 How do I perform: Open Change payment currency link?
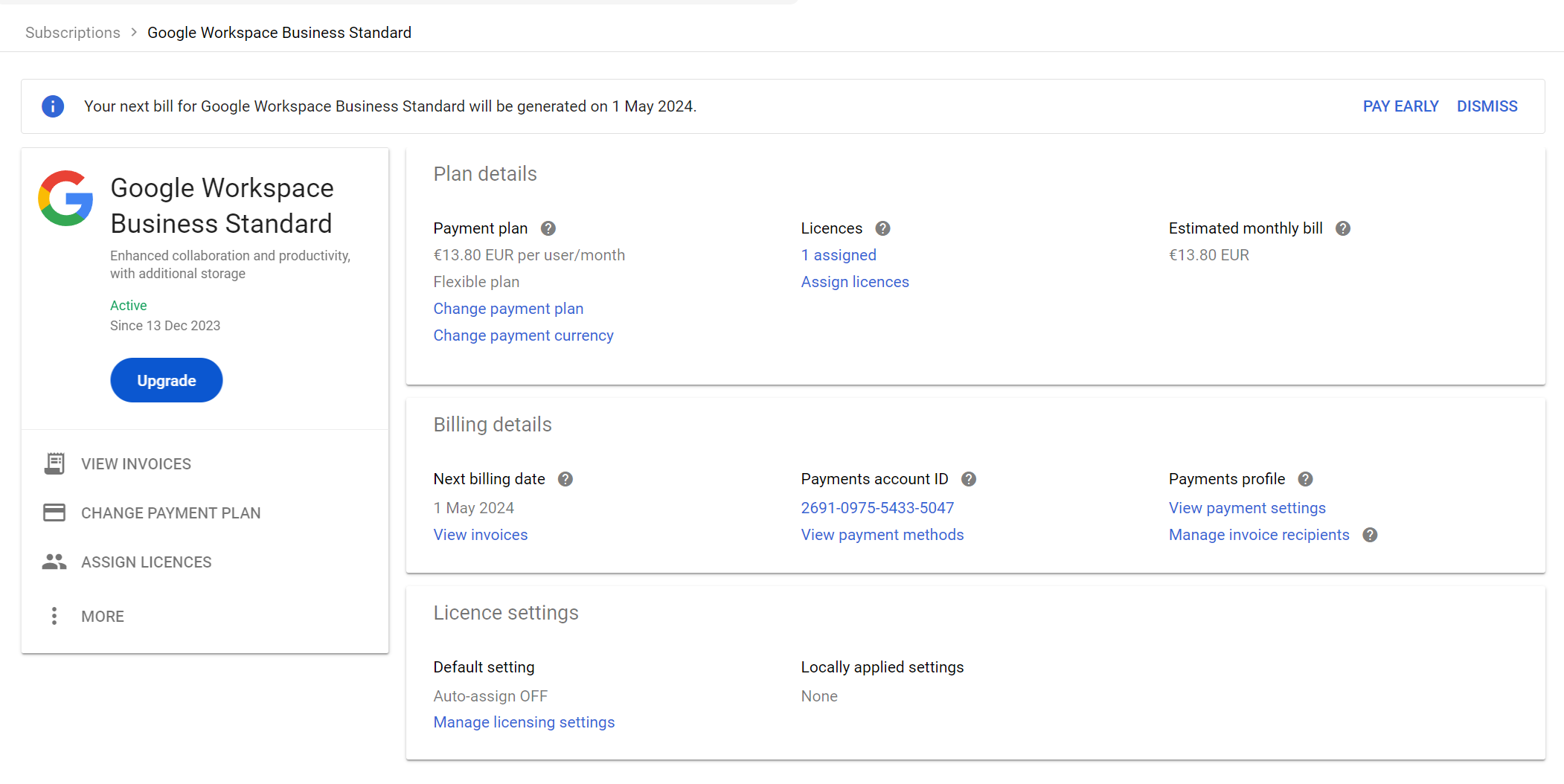tap(523, 335)
